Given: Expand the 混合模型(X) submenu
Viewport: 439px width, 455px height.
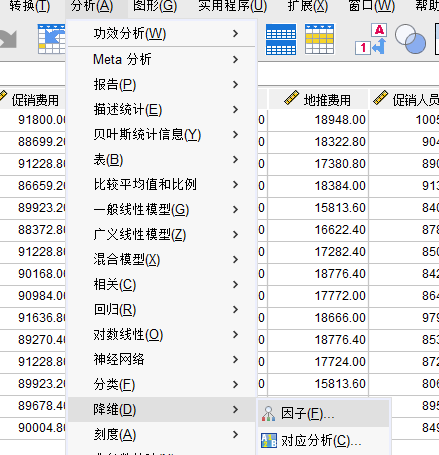Looking at the screenshot, I should coord(162,260).
